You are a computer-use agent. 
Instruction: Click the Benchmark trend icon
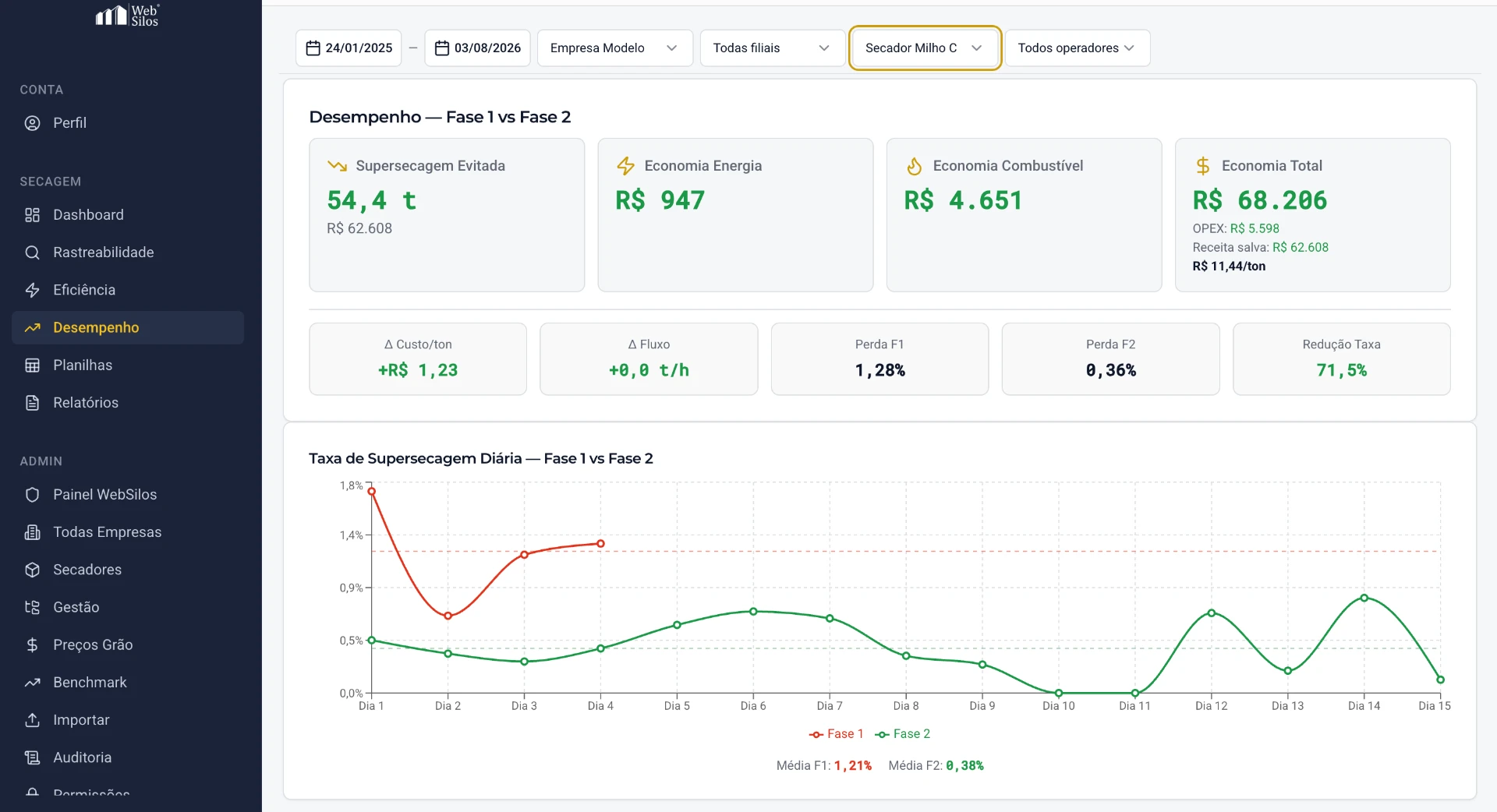32,683
